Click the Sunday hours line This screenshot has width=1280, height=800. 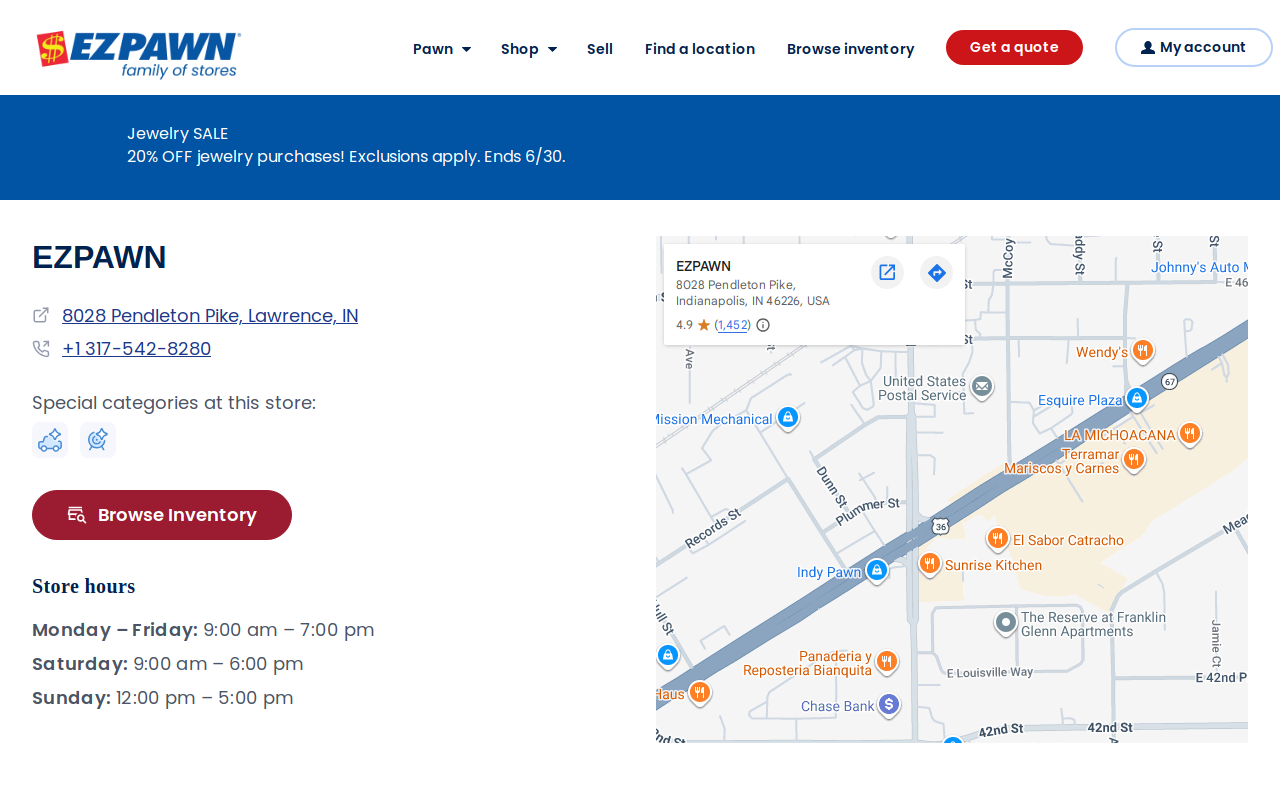[162, 698]
